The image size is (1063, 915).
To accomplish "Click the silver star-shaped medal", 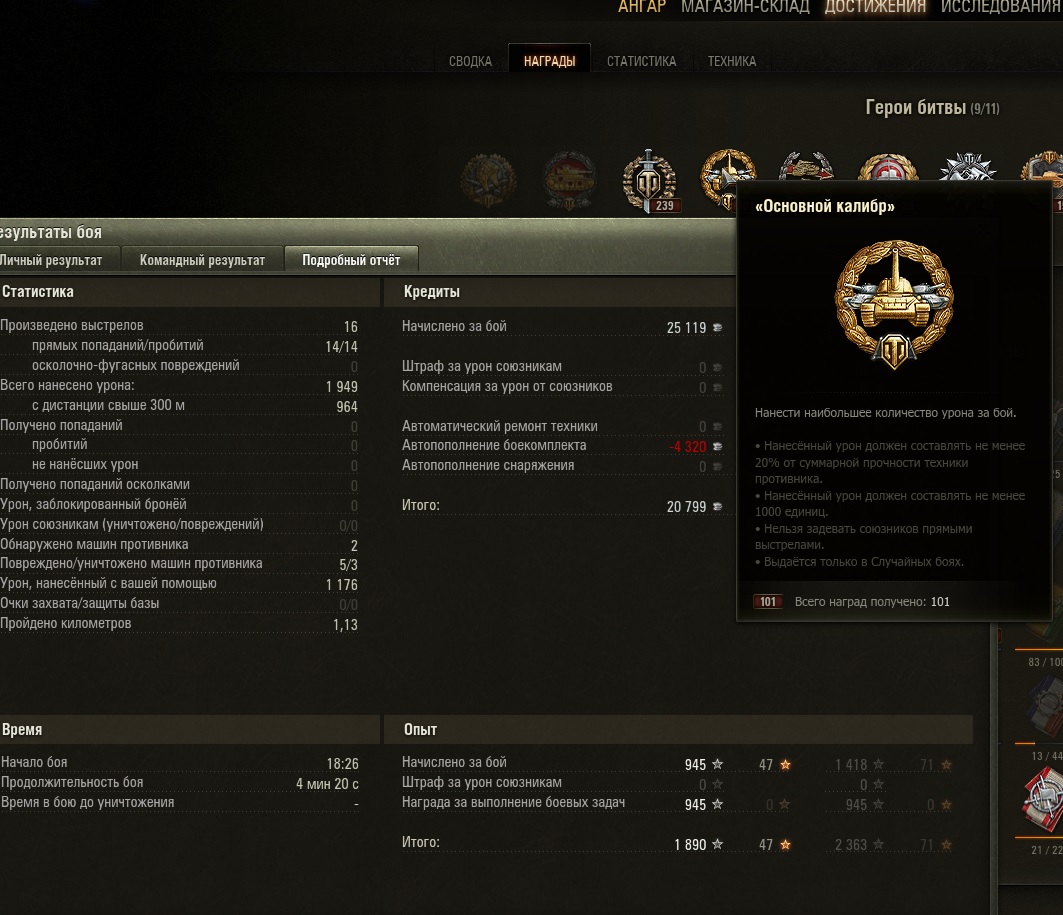I will pos(968,167).
